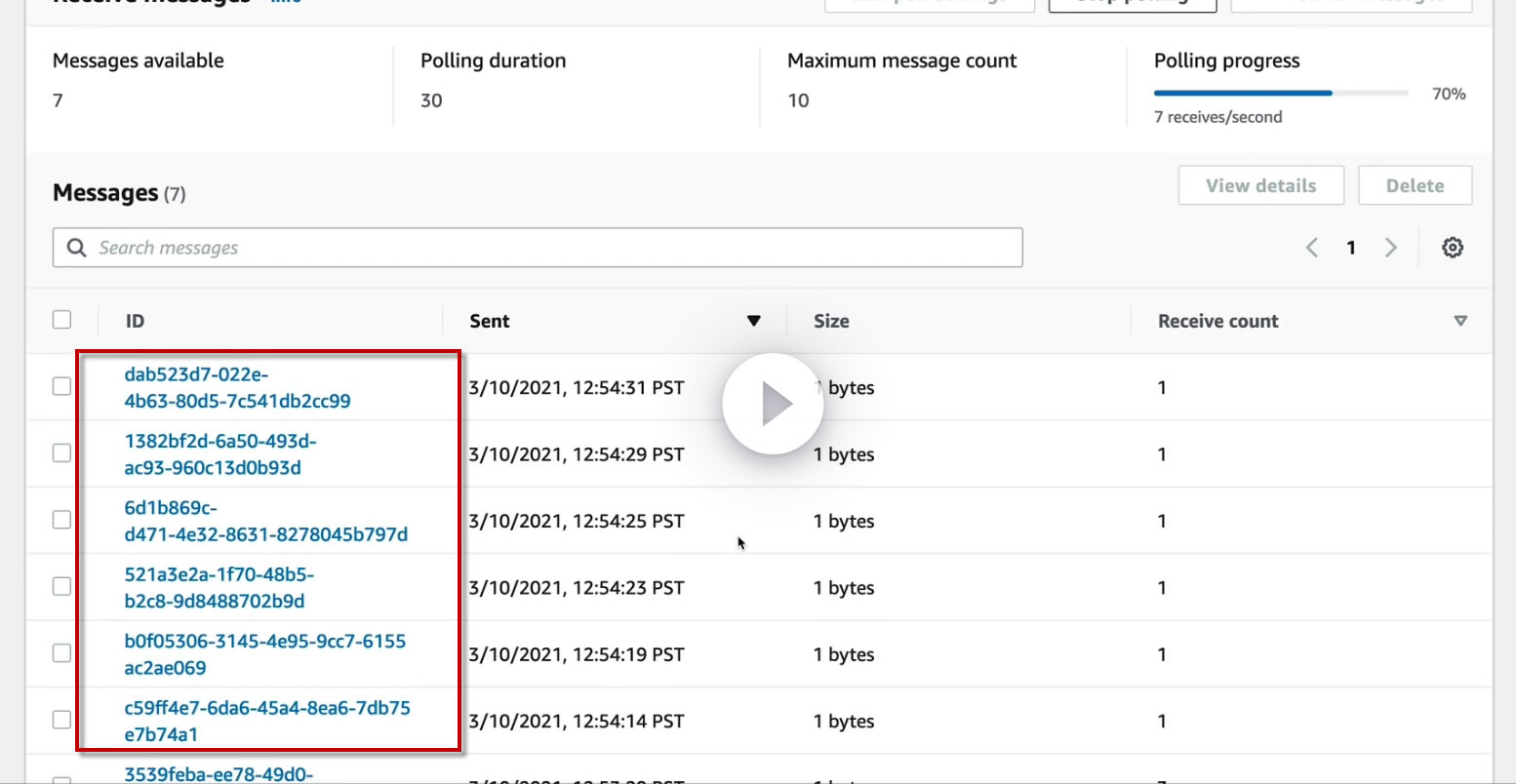Go to next page of messages
Screen dimensions: 1516x784
pyautogui.click(x=1391, y=248)
